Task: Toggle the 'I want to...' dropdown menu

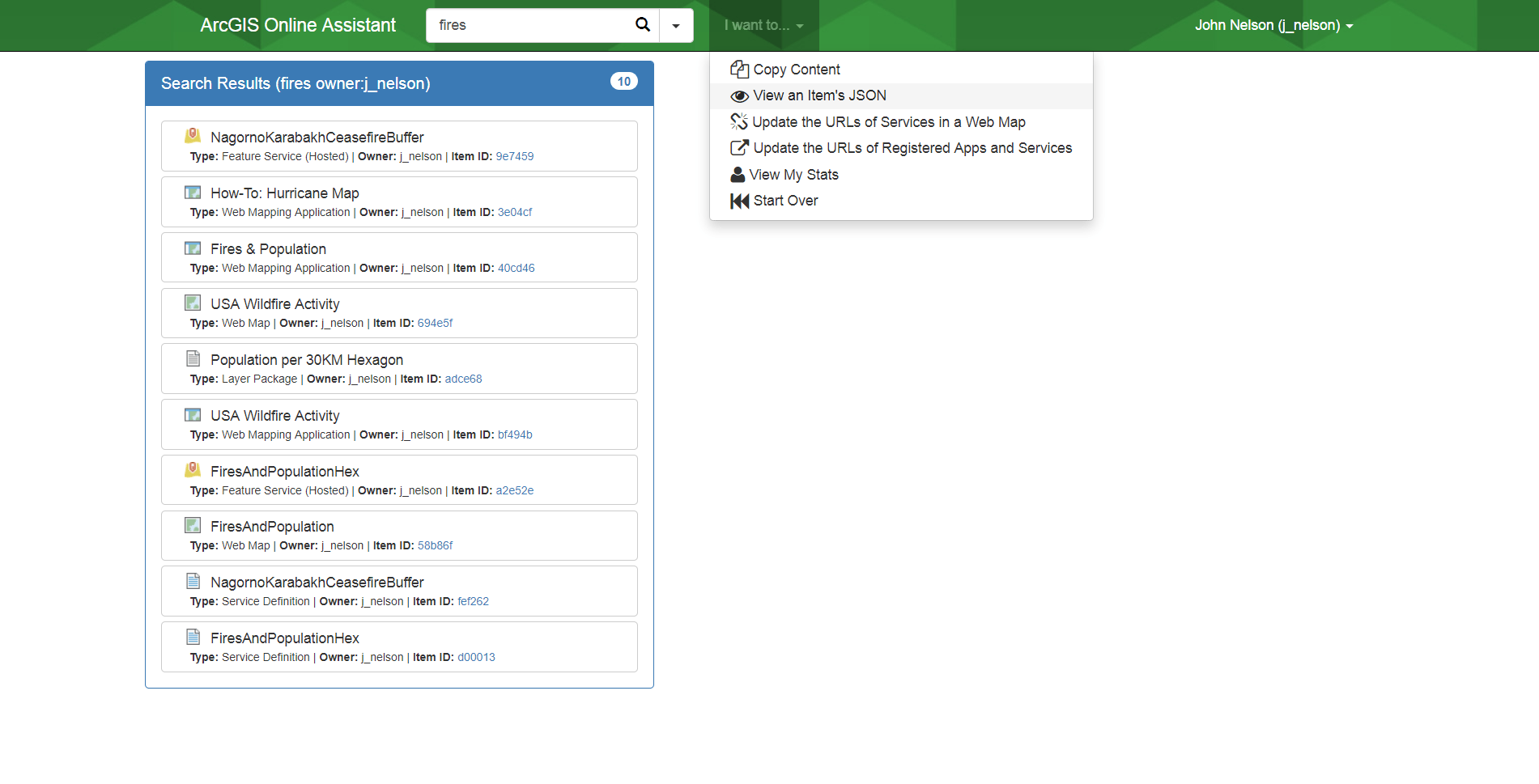Action: pyautogui.click(x=763, y=25)
